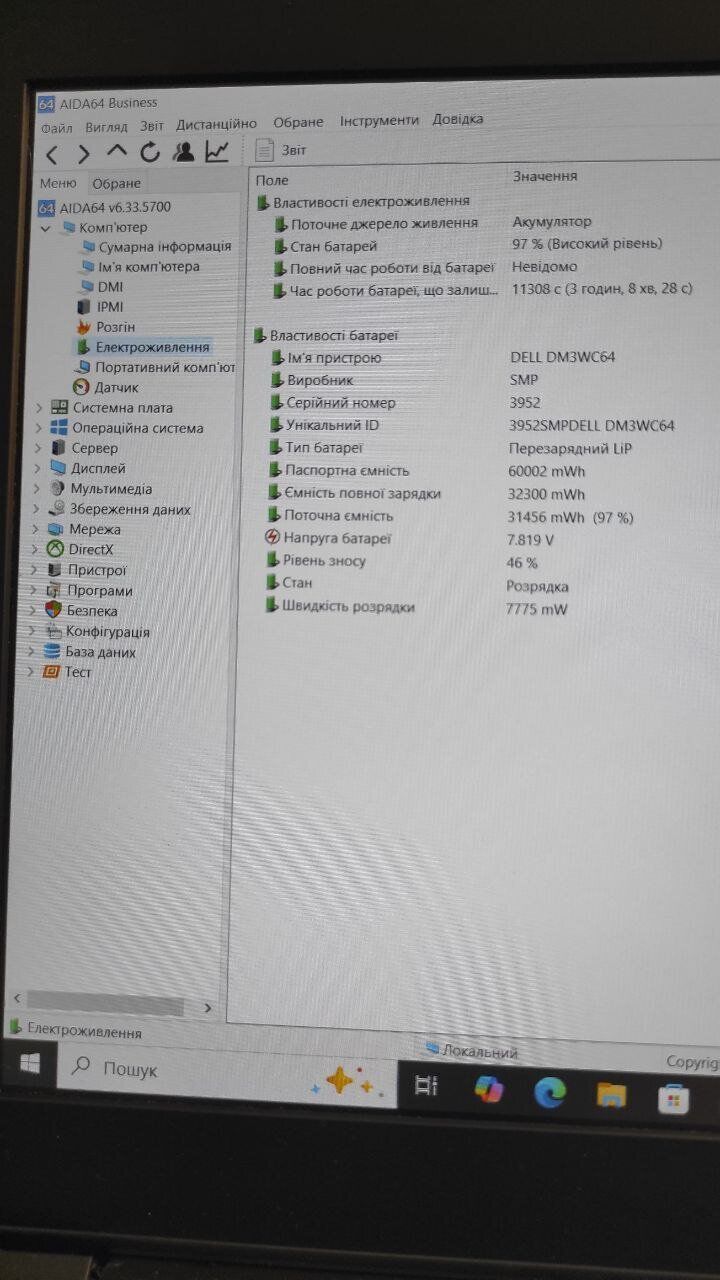720x1280 pixels.
Task: Expand the Системна плата tree node
Action: (39, 408)
